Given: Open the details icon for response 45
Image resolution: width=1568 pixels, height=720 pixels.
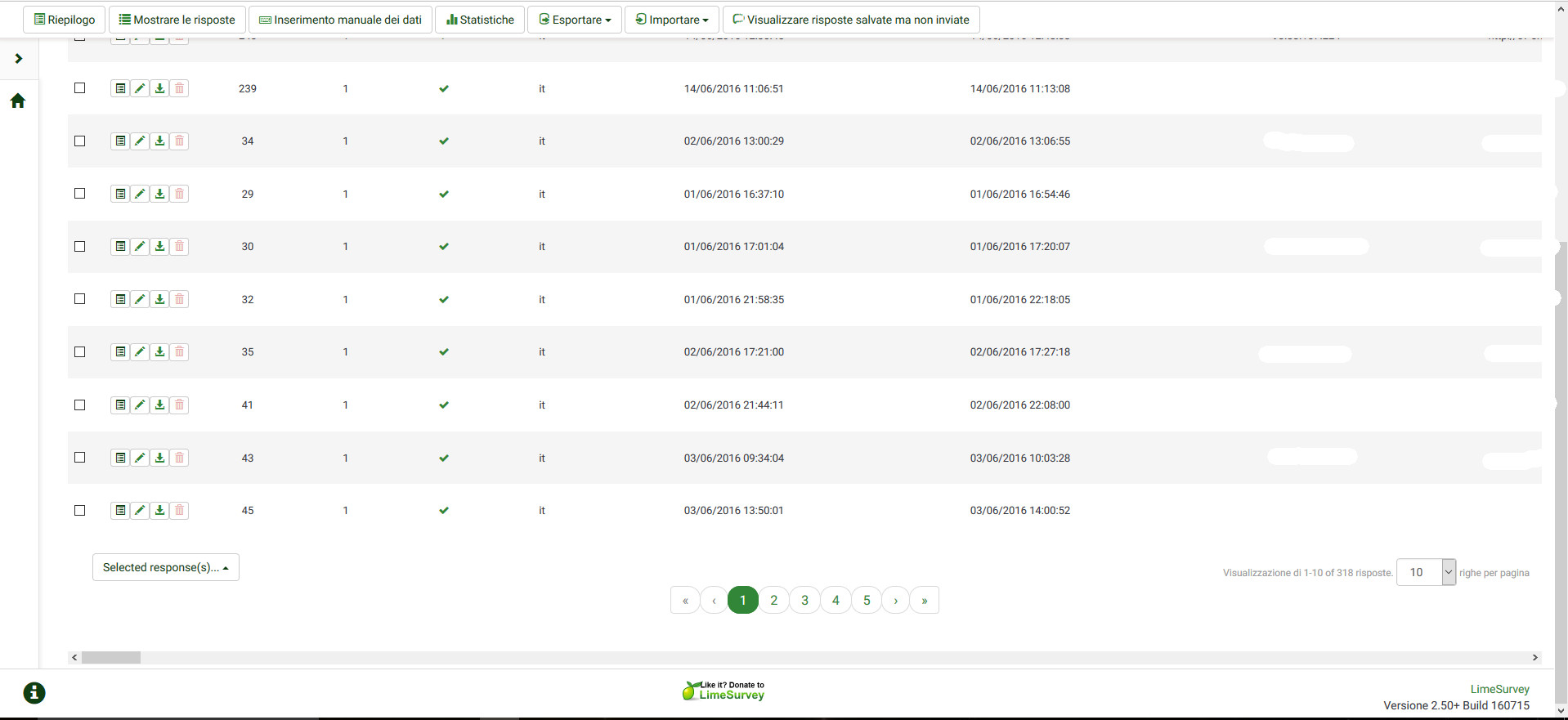Looking at the screenshot, I should coord(120,511).
